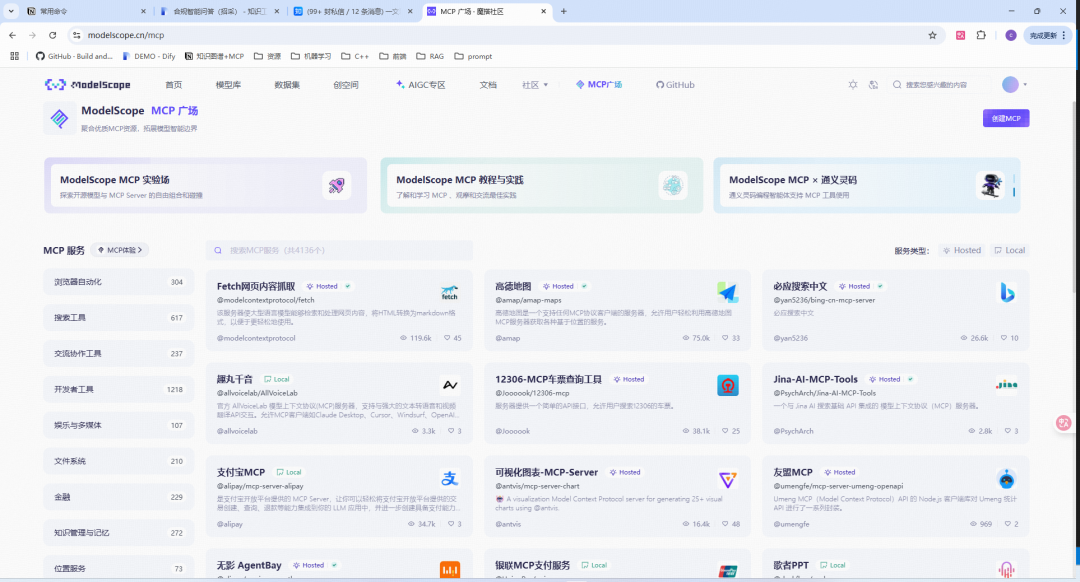
Task: Click the 可视化图表-MCP-Server AntV logo
Action: pyautogui.click(x=727, y=479)
